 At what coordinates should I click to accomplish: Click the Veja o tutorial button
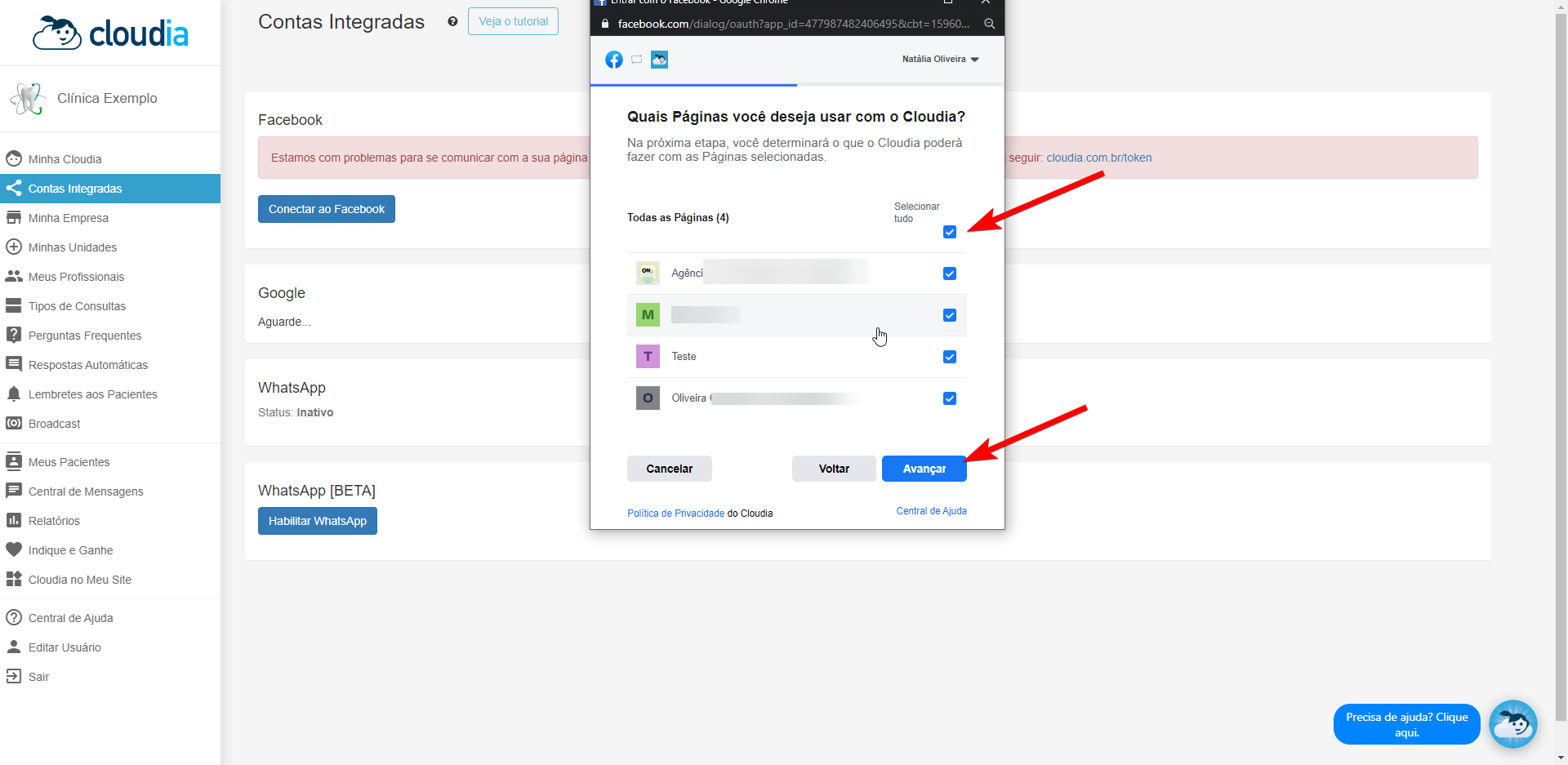click(513, 21)
